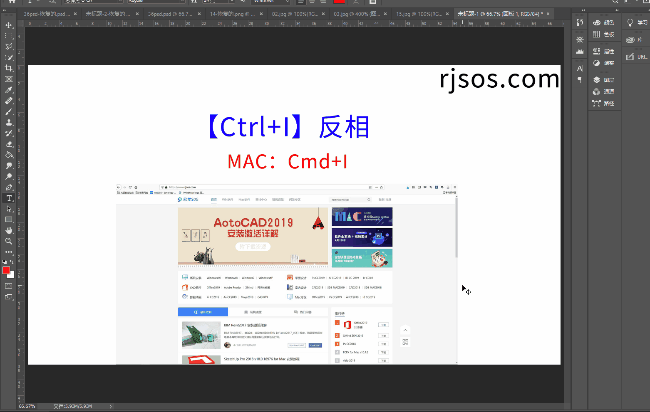Select the Crop tool

(9, 68)
